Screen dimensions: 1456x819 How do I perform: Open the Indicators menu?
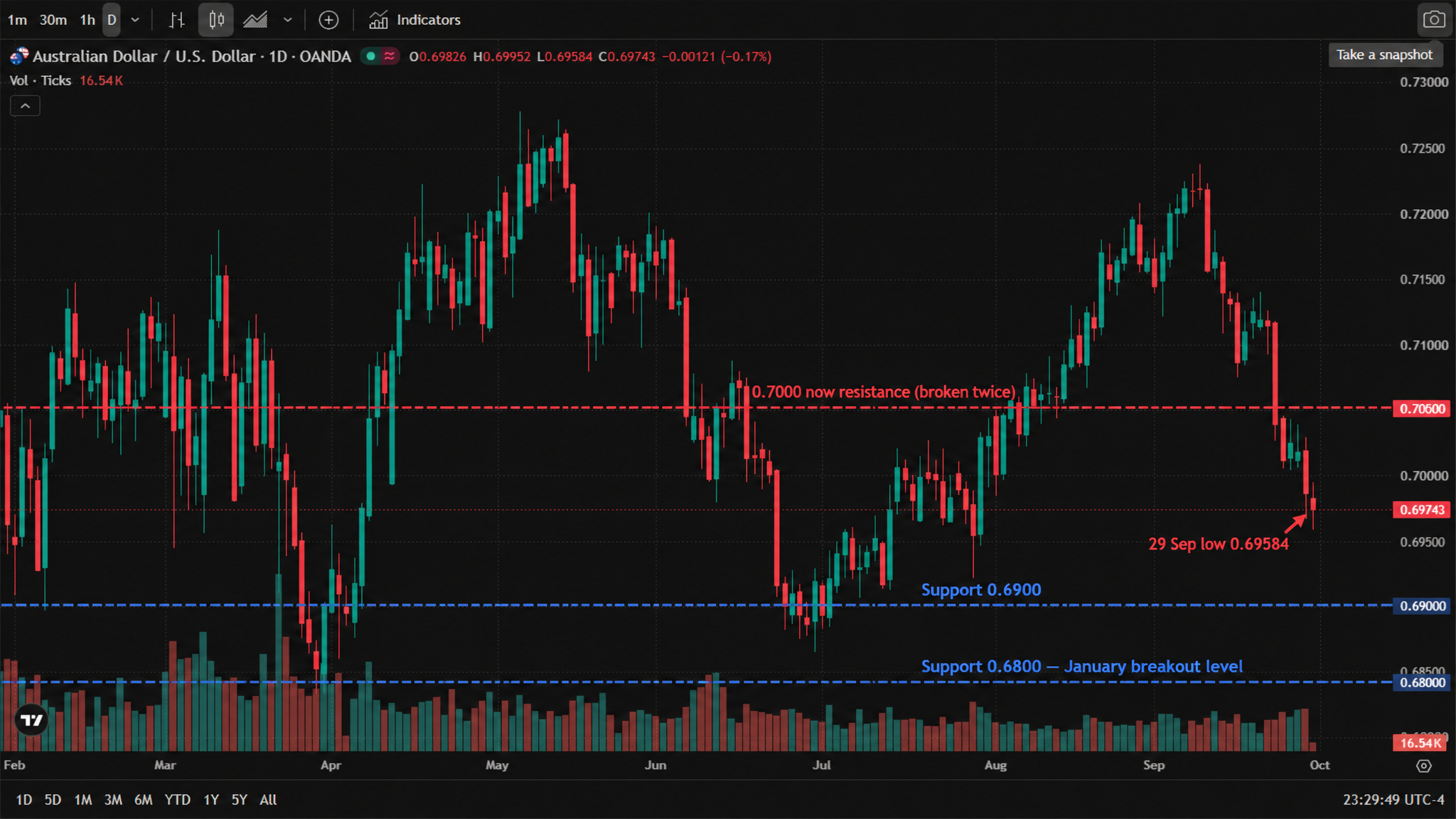click(414, 20)
